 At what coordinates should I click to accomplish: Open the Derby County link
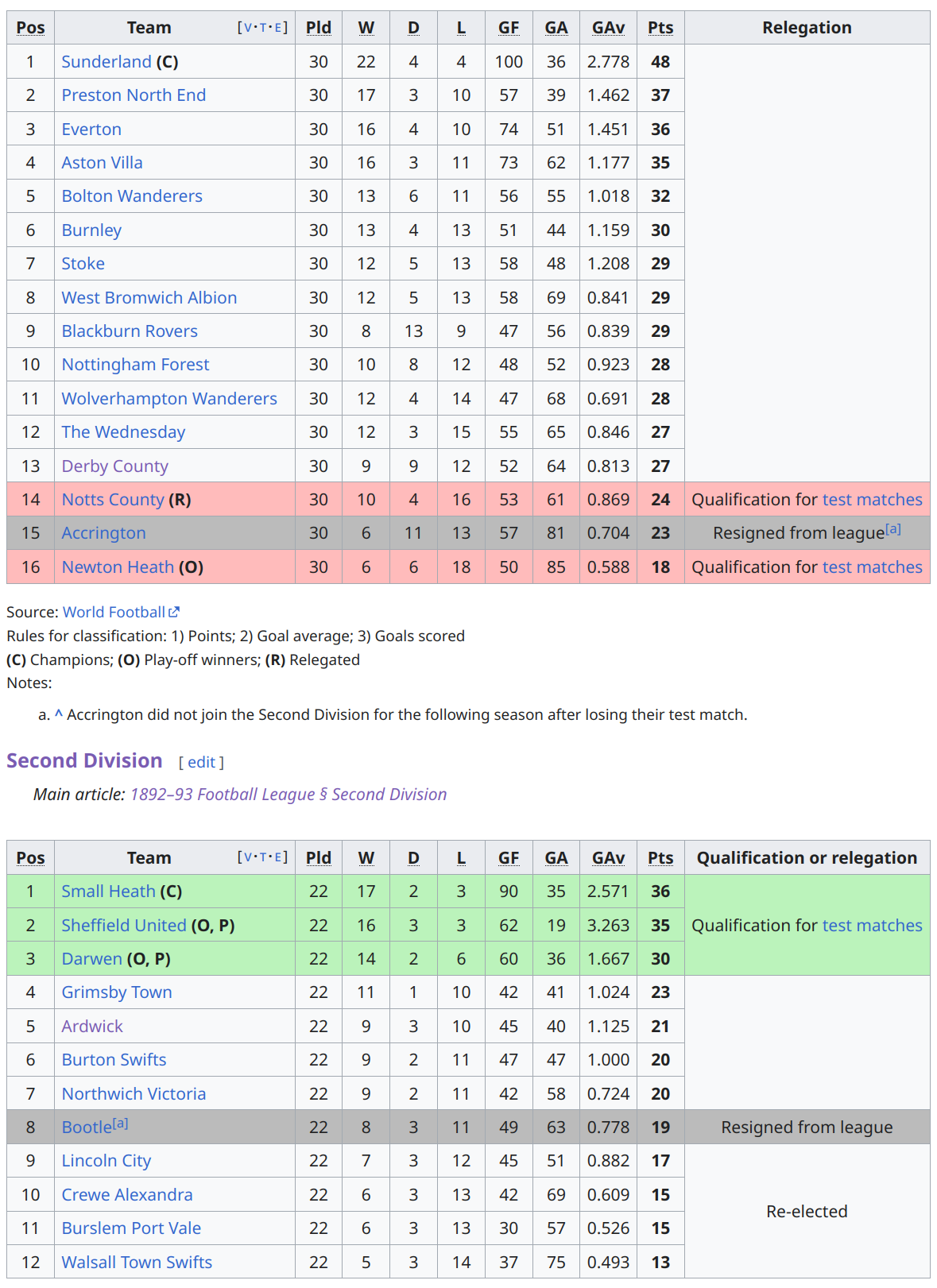(115, 466)
